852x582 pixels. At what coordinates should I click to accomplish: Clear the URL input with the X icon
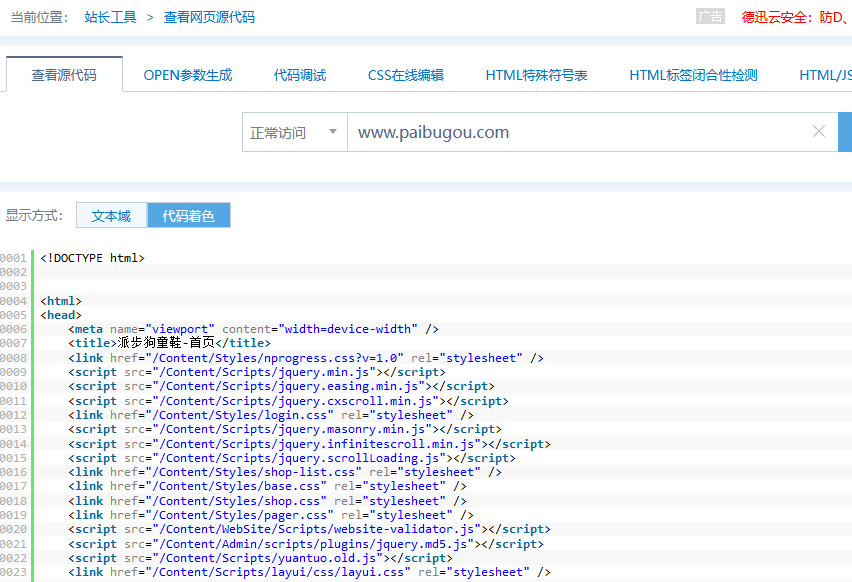point(819,131)
